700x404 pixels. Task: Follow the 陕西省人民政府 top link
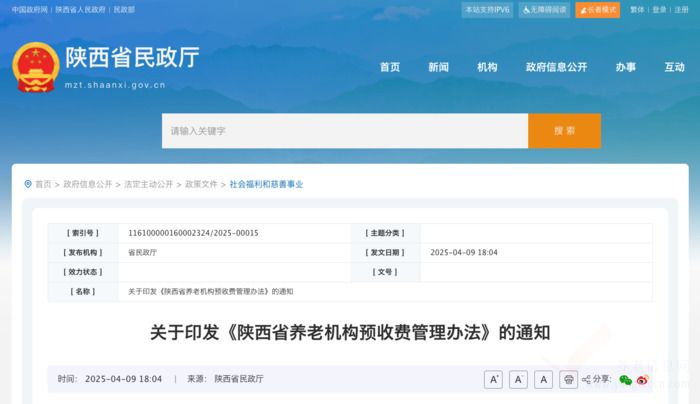(80, 10)
